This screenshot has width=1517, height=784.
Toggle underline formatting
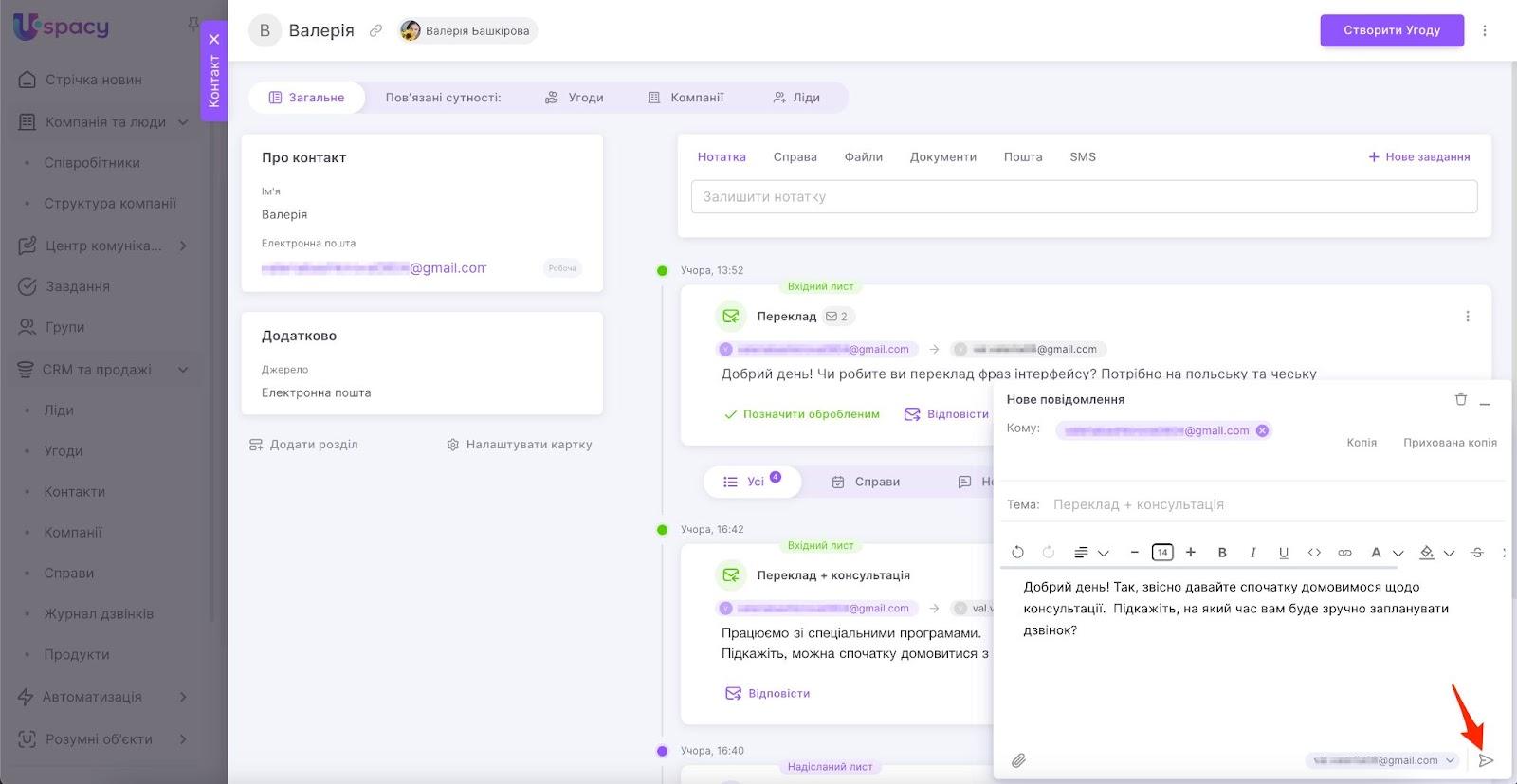click(1284, 552)
